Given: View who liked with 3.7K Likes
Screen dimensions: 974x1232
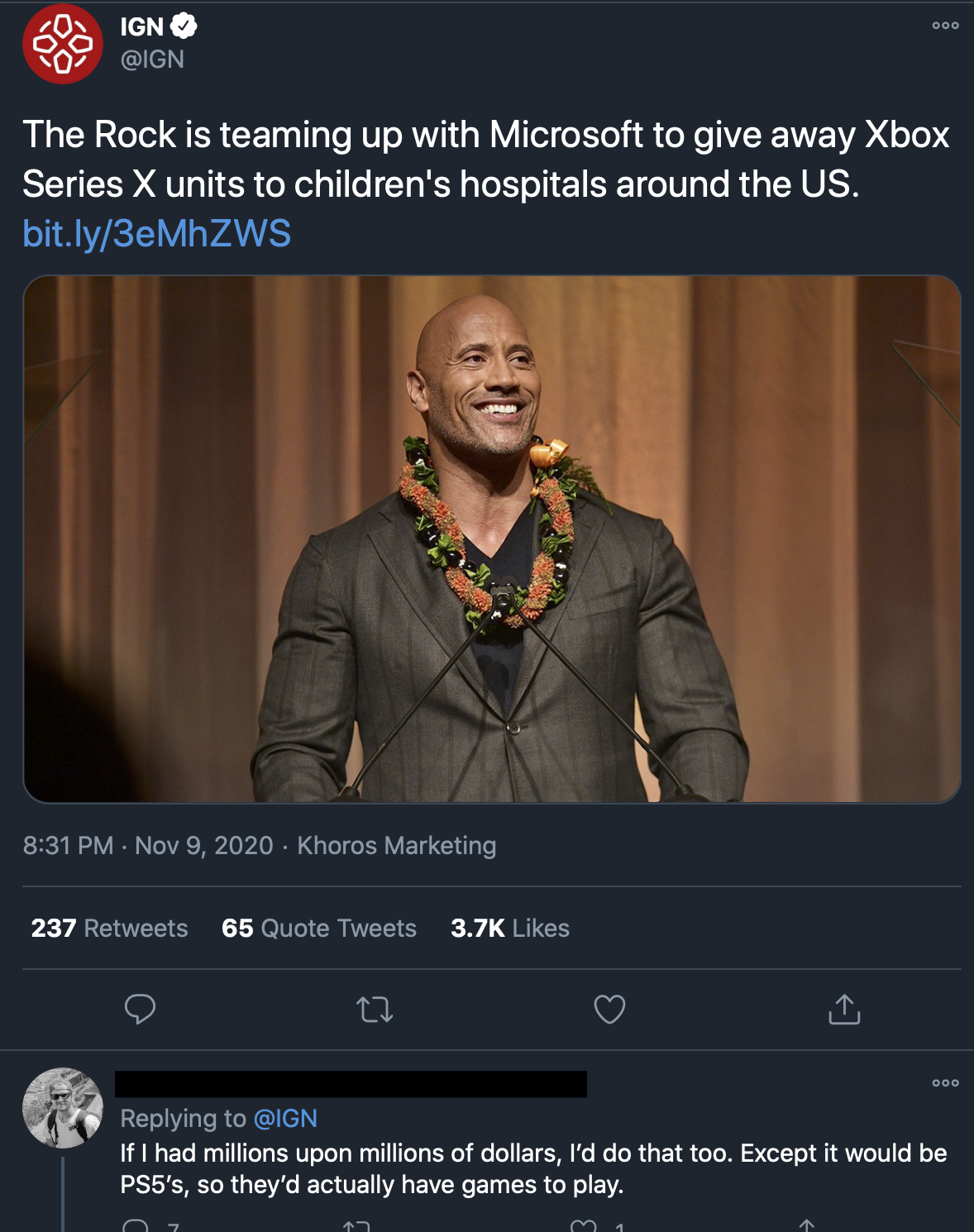Looking at the screenshot, I should 508,929.
